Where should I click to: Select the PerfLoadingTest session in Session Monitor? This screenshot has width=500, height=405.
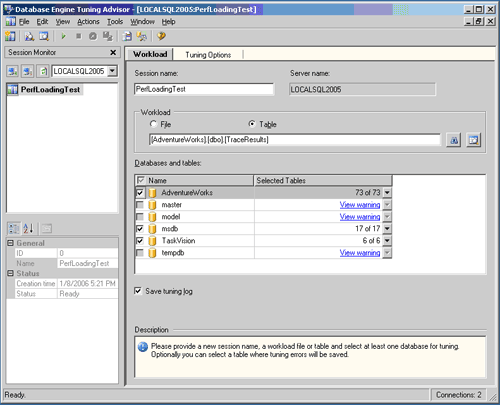tap(45, 89)
